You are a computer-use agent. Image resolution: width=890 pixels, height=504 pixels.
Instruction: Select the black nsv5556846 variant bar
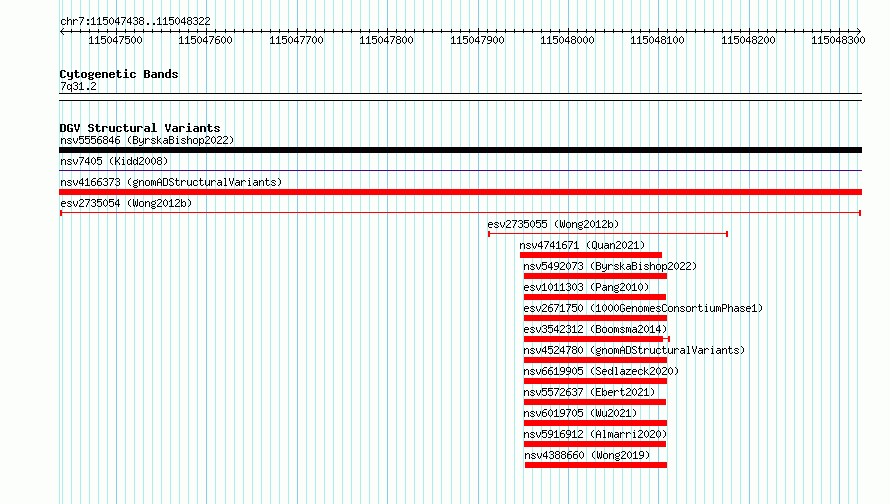coord(460,150)
